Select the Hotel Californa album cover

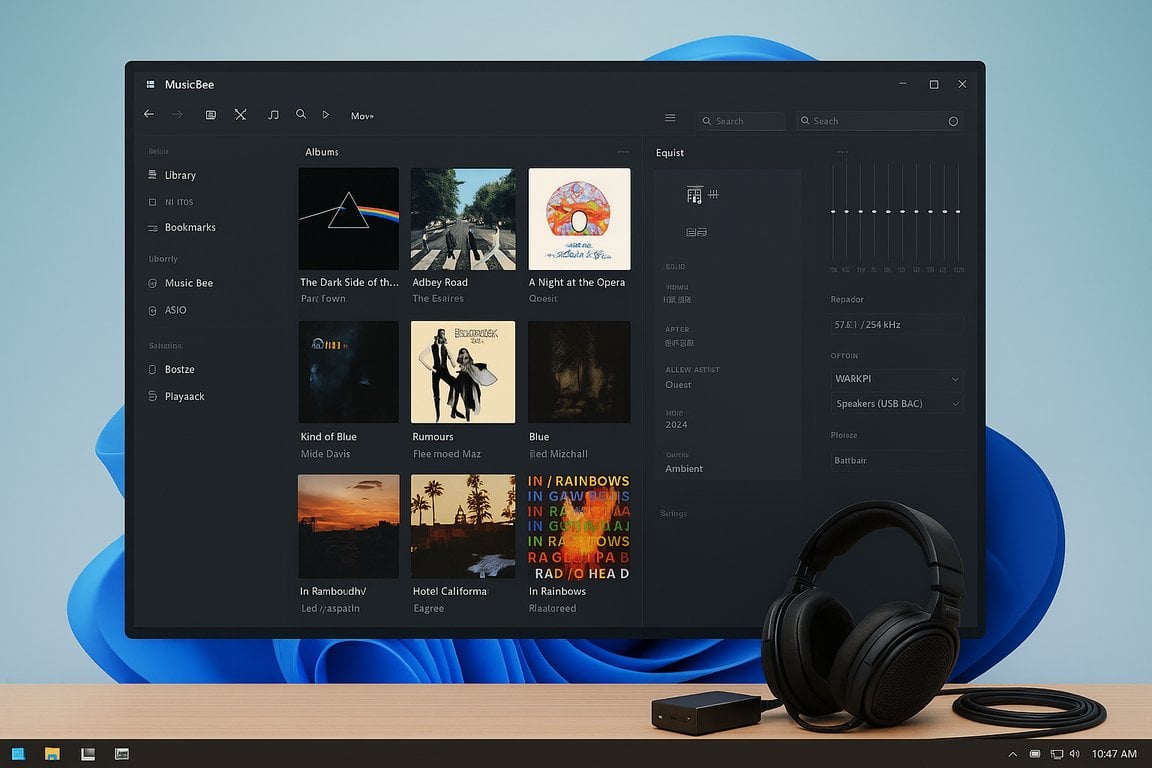(463, 526)
